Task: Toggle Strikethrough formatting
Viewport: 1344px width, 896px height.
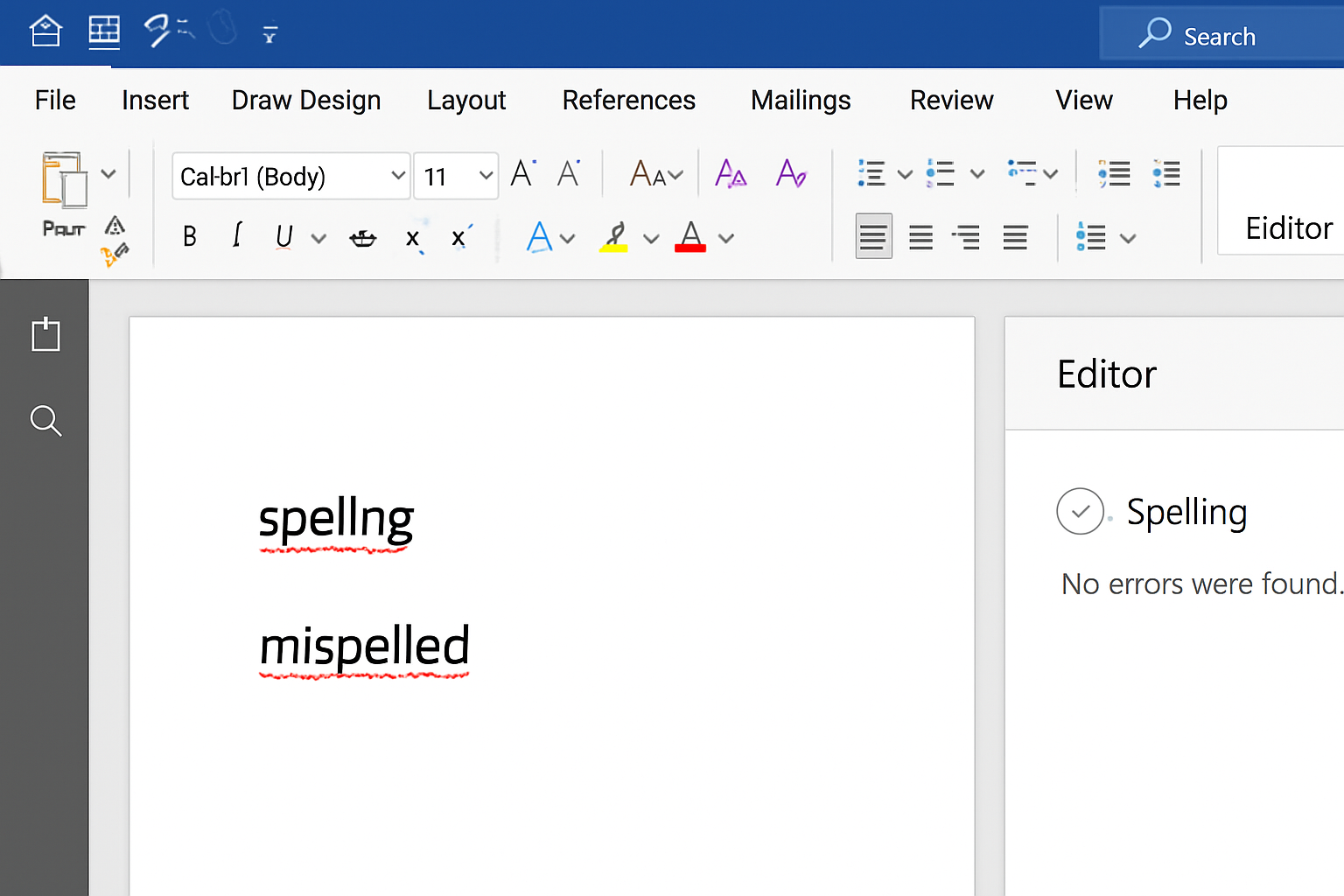Action: tap(362, 238)
